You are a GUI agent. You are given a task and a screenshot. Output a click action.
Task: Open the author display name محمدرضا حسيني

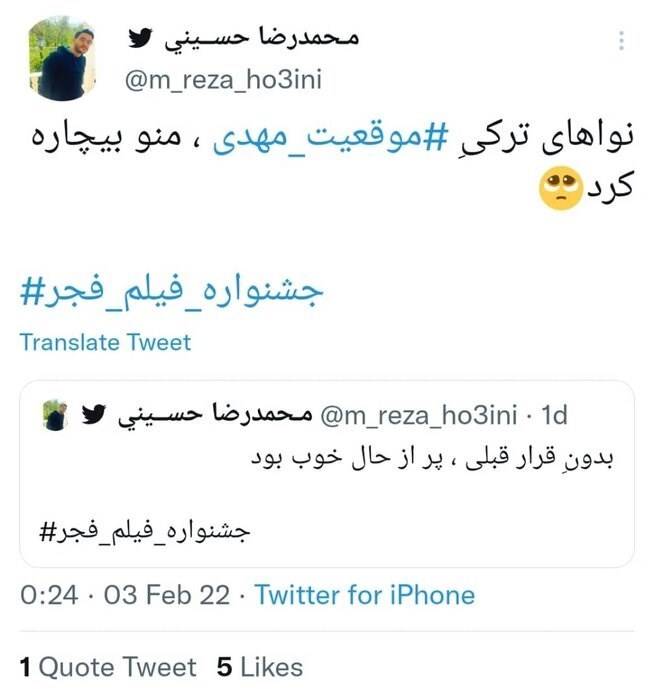coord(261,38)
